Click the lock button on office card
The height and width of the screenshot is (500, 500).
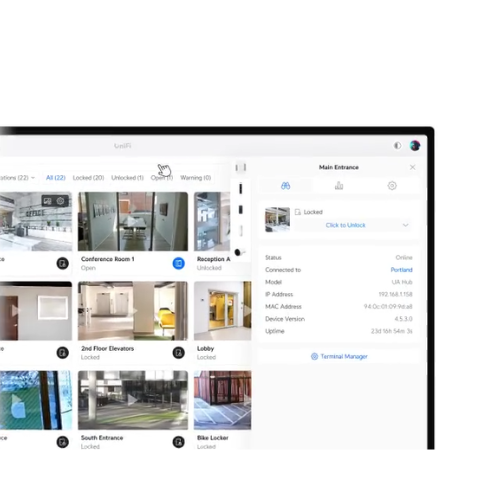point(62,263)
